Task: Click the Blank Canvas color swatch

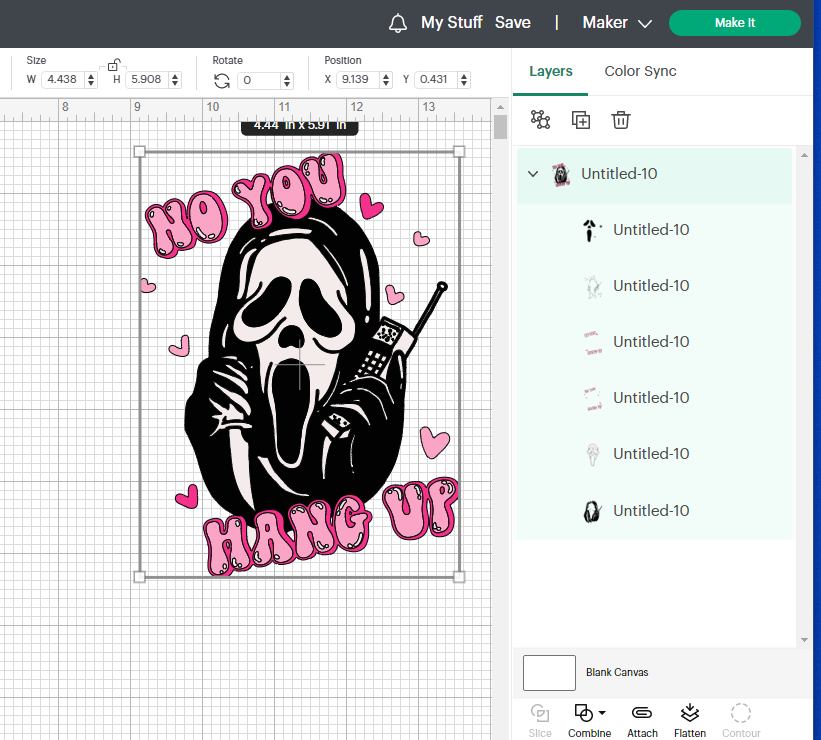Action: pos(549,672)
